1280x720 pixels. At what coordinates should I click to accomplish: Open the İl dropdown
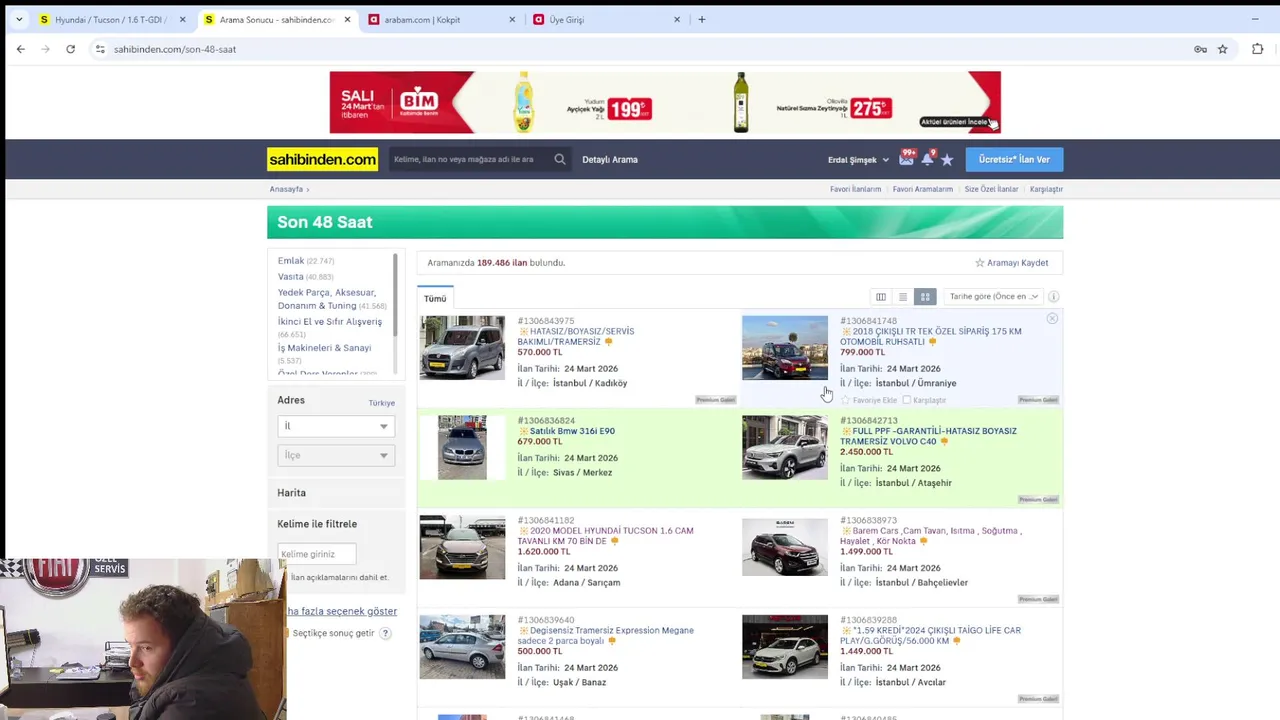pos(336,426)
